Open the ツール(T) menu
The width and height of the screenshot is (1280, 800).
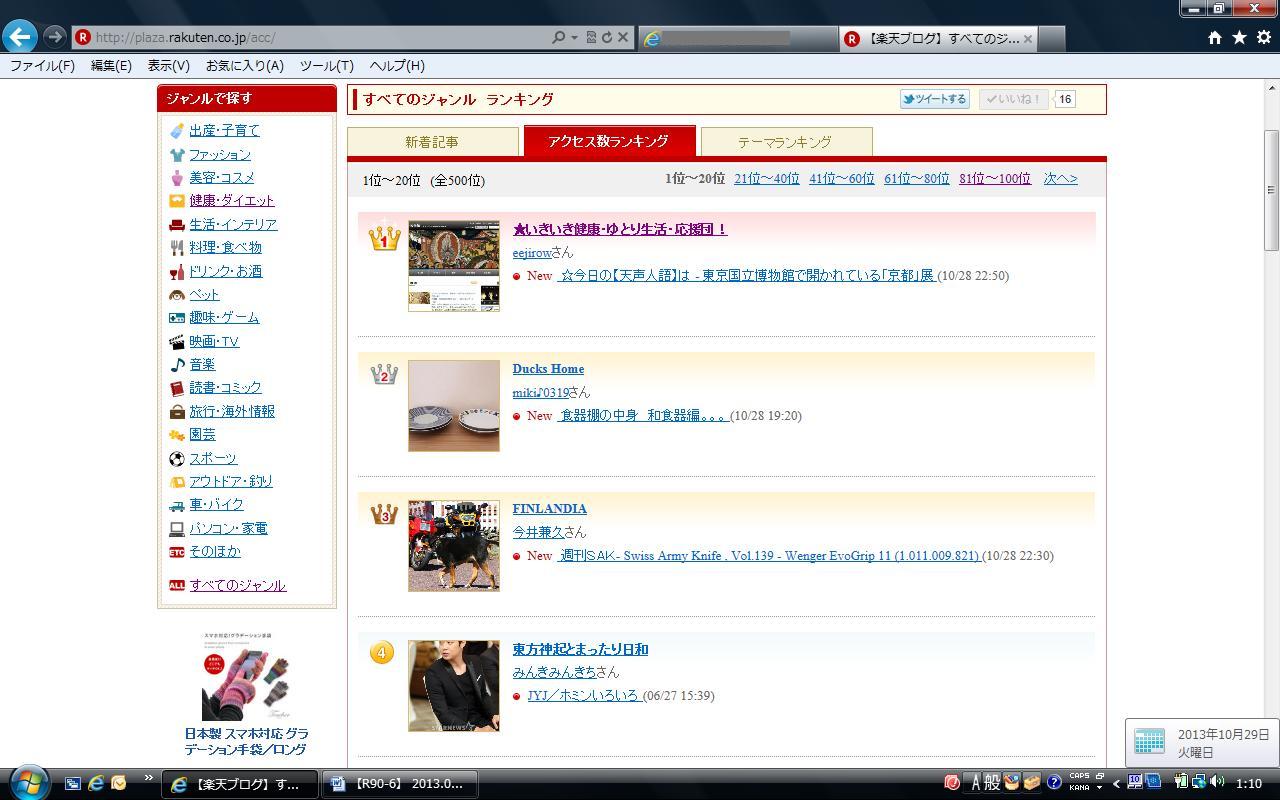coord(326,65)
